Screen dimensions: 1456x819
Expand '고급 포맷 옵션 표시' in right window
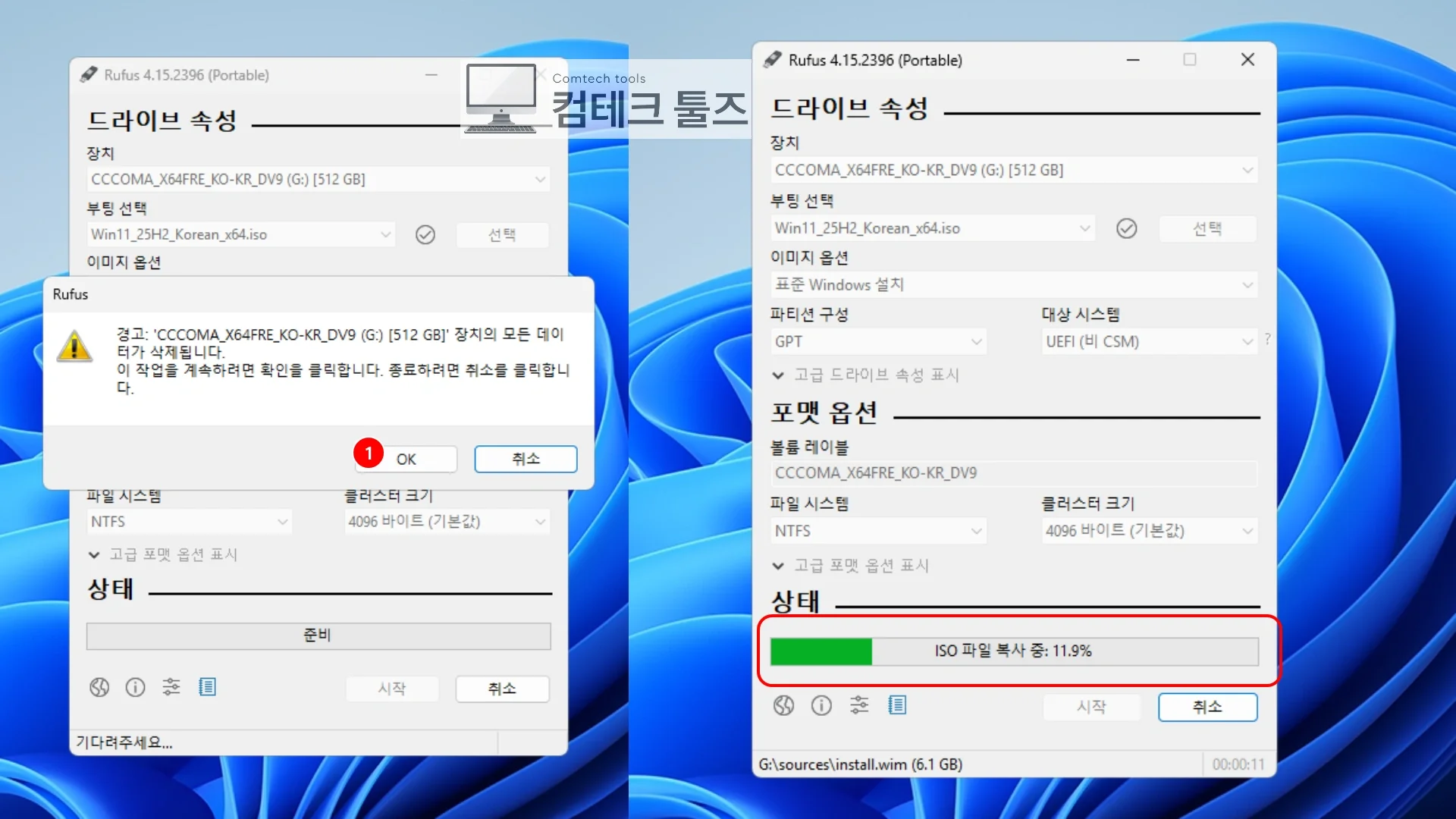pyautogui.click(x=850, y=565)
